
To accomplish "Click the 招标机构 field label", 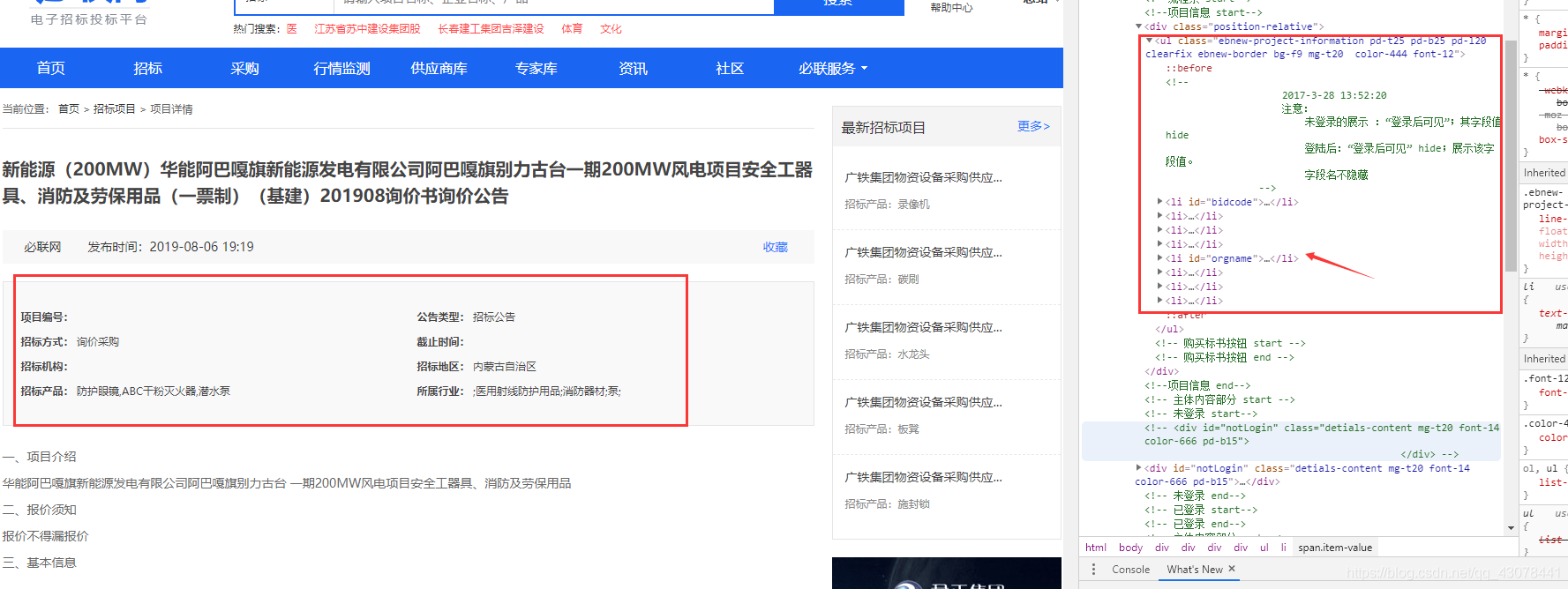I will [x=44, y=367].
